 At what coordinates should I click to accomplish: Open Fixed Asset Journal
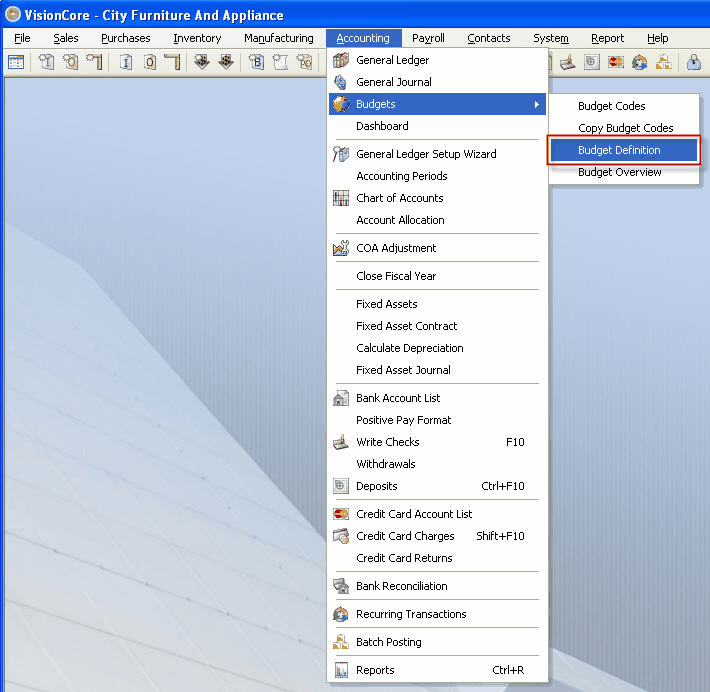pos(437,370)
